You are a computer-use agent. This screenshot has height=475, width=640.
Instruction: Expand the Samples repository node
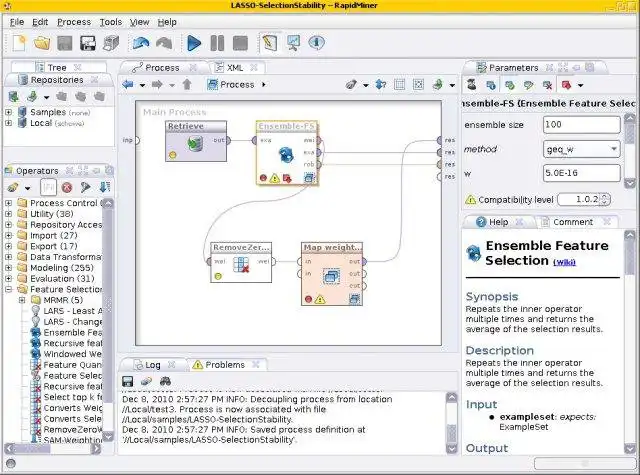pyautogui.click(x=9, y=112)
